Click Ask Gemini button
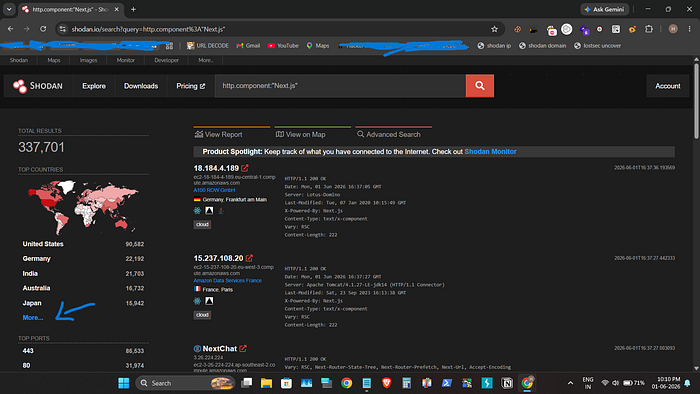 [604, 9]
